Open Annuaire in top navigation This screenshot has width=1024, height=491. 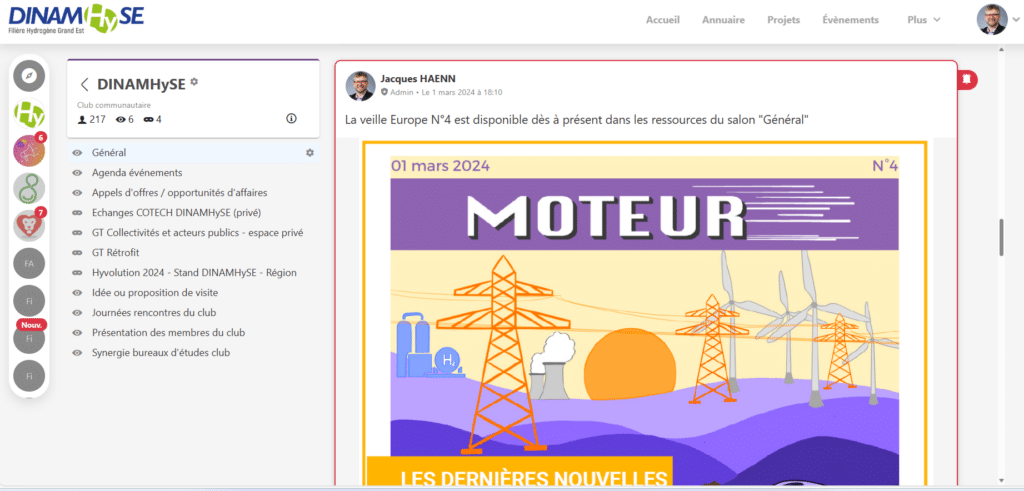(724, 20)
